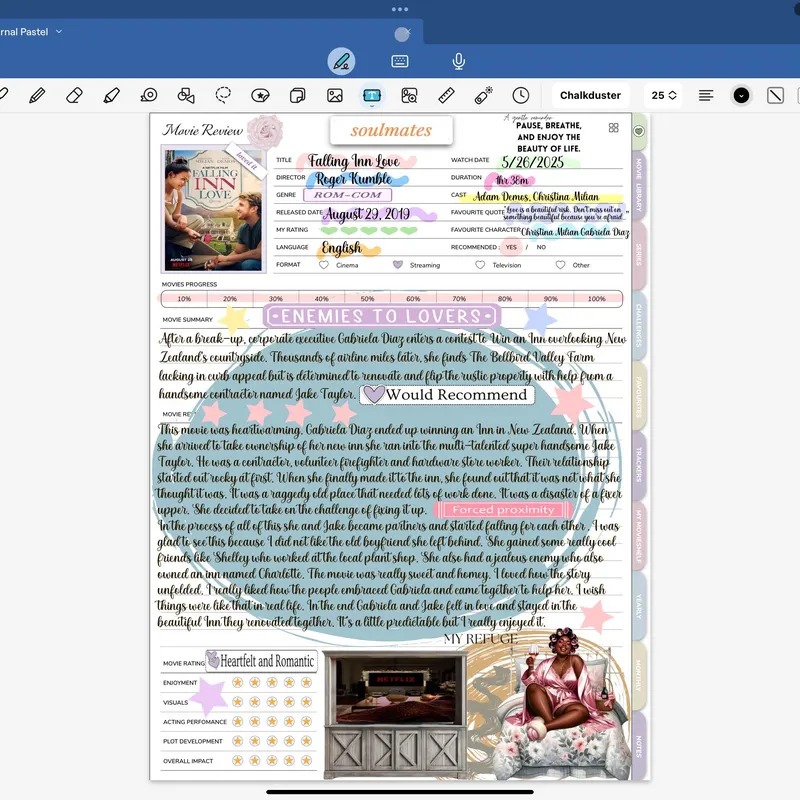This screenshot has width=800, height=800.
Task: Select the highlighter tool
Action: (112, 95)
